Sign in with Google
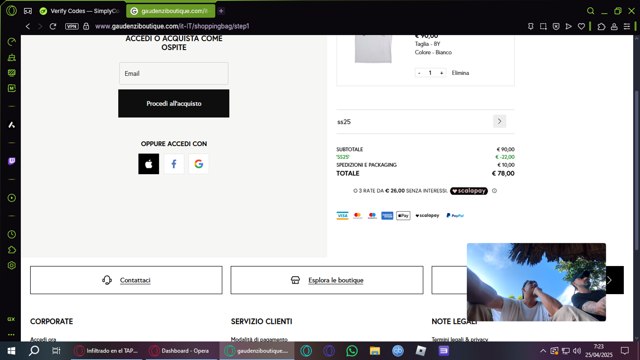The height and width of the screenshot is (360, 640). pos(198,164)
